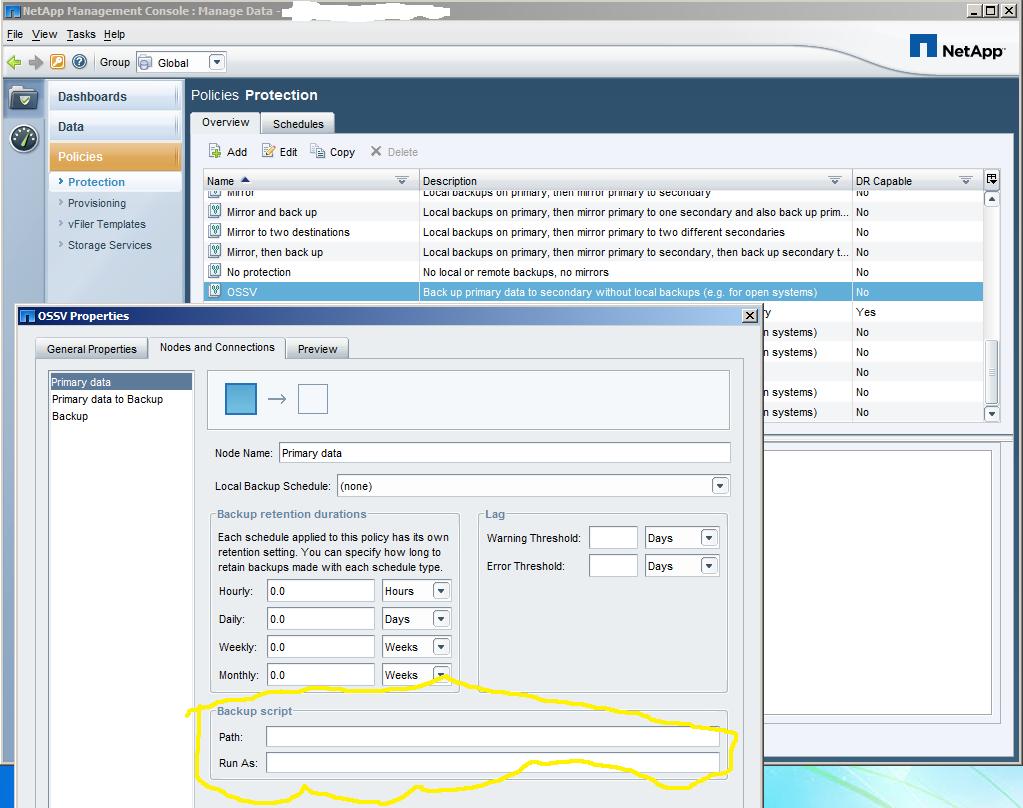
Task: Open the Description column filter dropdown
Action: (834, 180)
